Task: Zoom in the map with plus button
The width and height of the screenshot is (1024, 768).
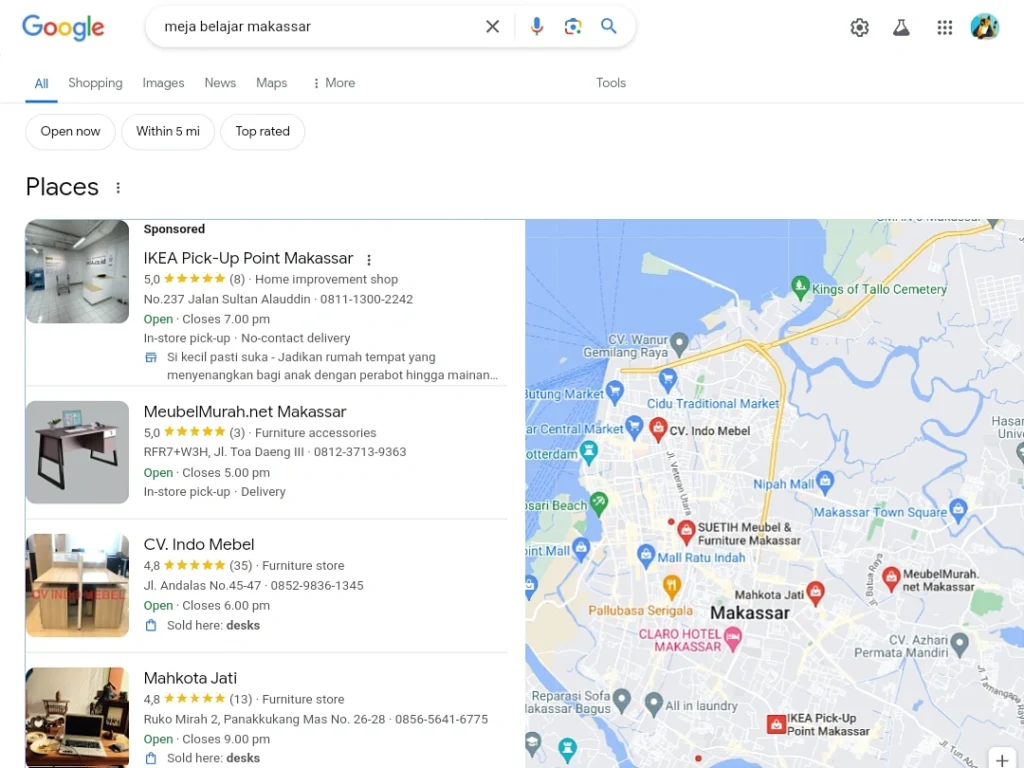Action: tap(1001, 760)
